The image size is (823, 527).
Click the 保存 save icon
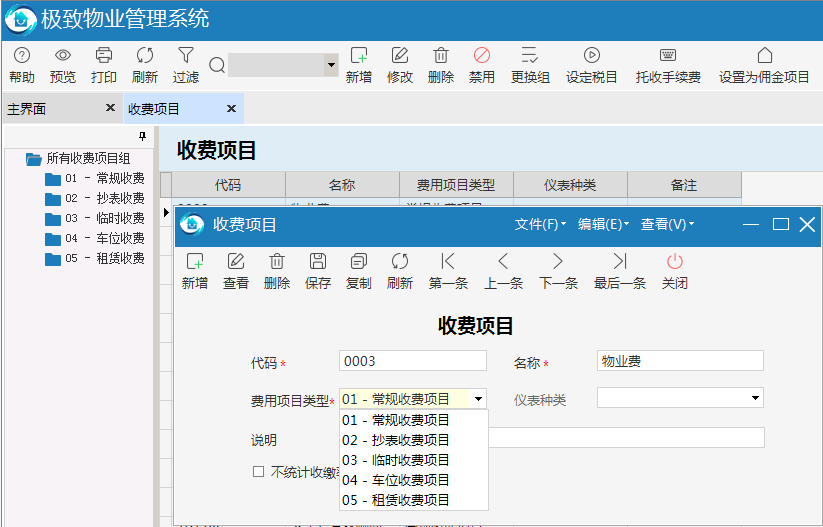click(318, 261)
